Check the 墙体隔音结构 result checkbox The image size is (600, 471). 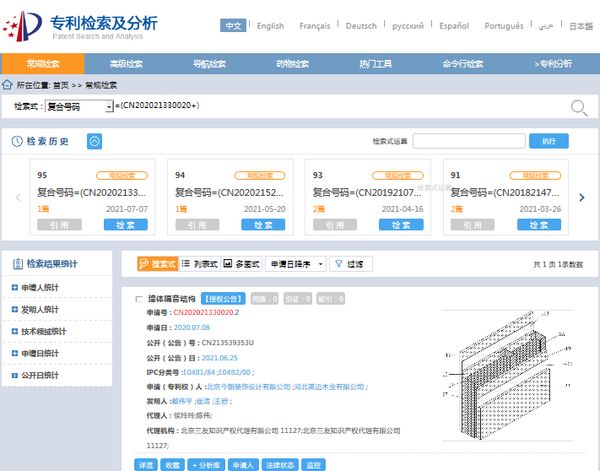pyautogui.click(x=139, y=299)
